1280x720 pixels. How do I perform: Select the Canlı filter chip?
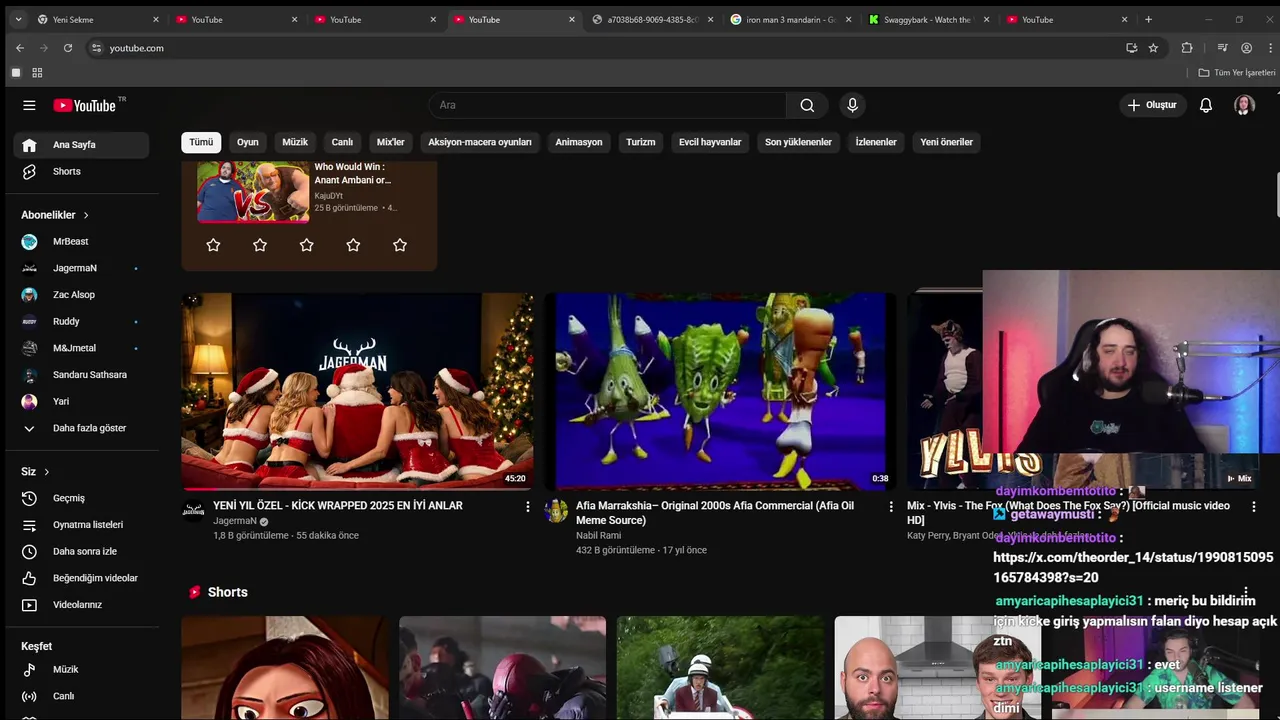pos(342,142)
